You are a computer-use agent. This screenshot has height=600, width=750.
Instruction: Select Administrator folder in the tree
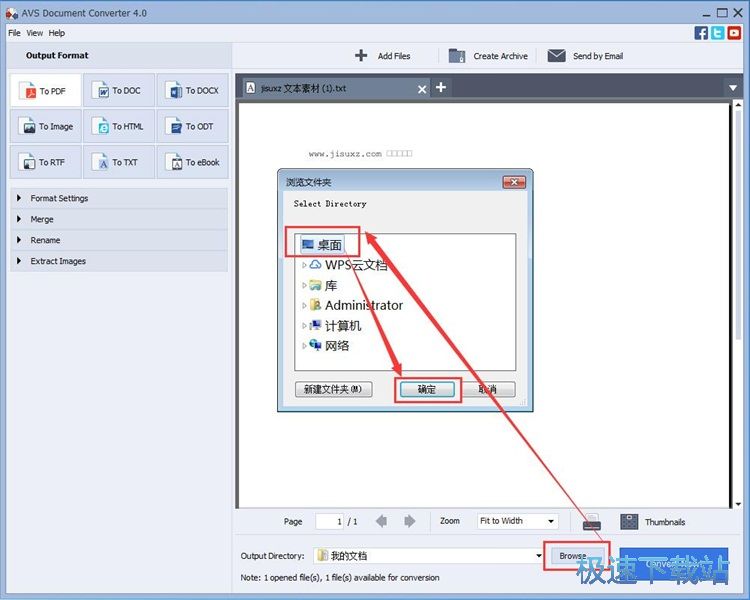[357, 305]
